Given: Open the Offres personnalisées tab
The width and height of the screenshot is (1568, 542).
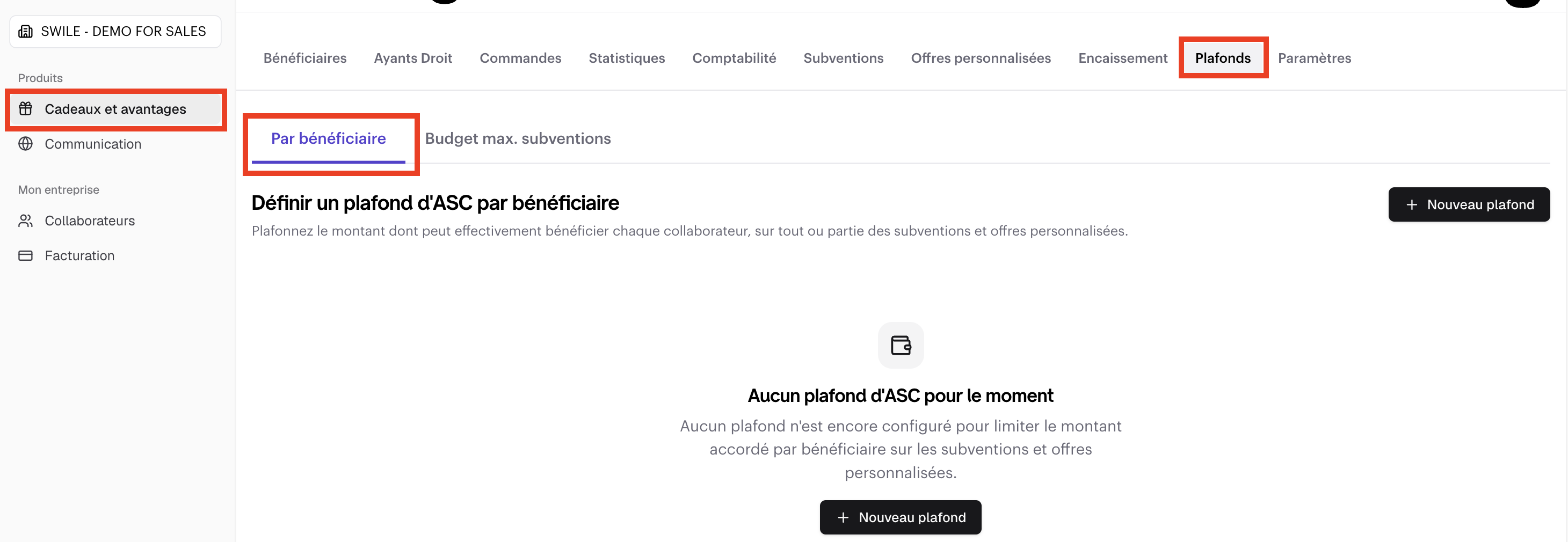Looking at the screenshot, I should [981, 58].
